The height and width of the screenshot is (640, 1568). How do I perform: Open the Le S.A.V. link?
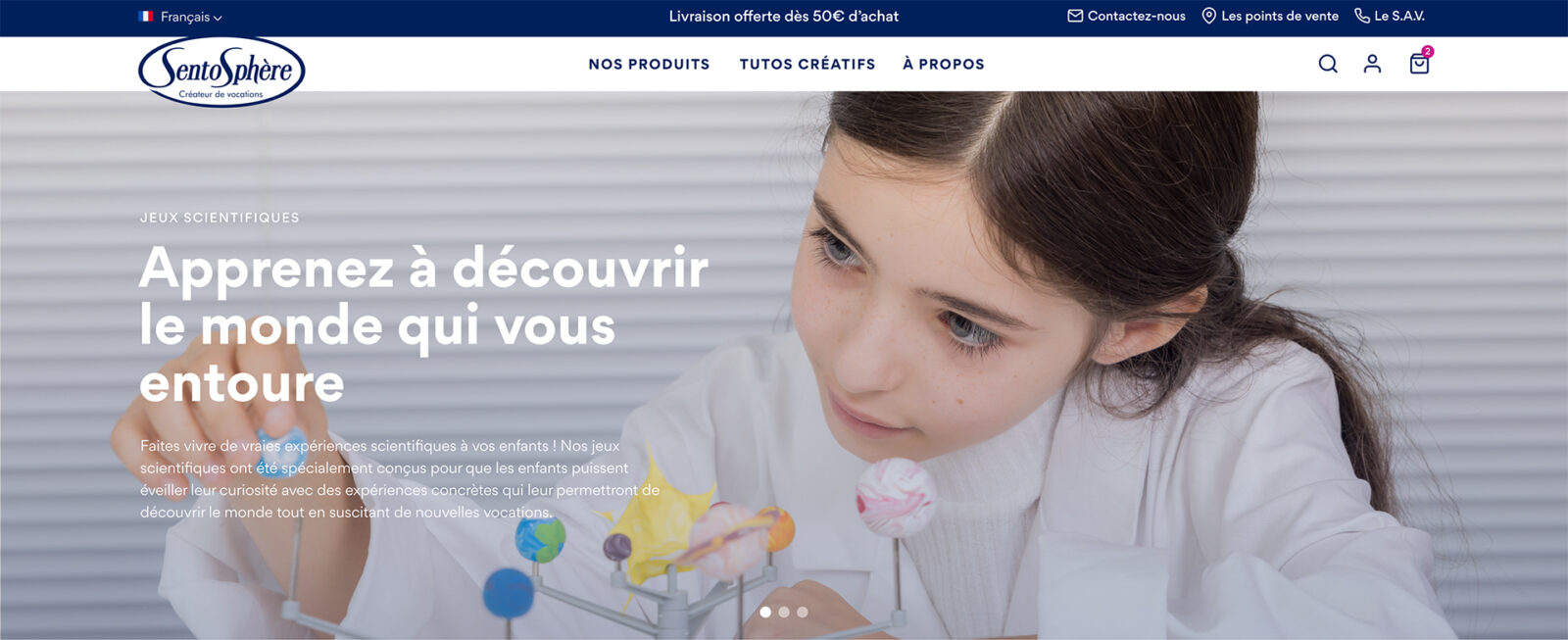(1399, 16)
